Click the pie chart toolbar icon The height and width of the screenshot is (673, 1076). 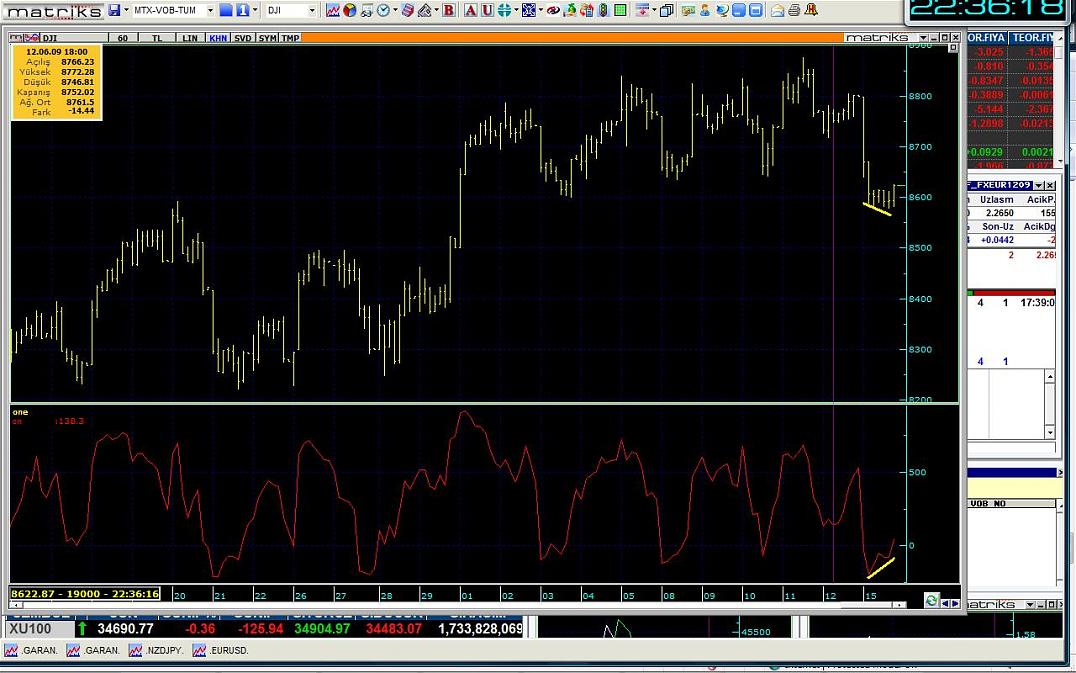click(349, 10)
